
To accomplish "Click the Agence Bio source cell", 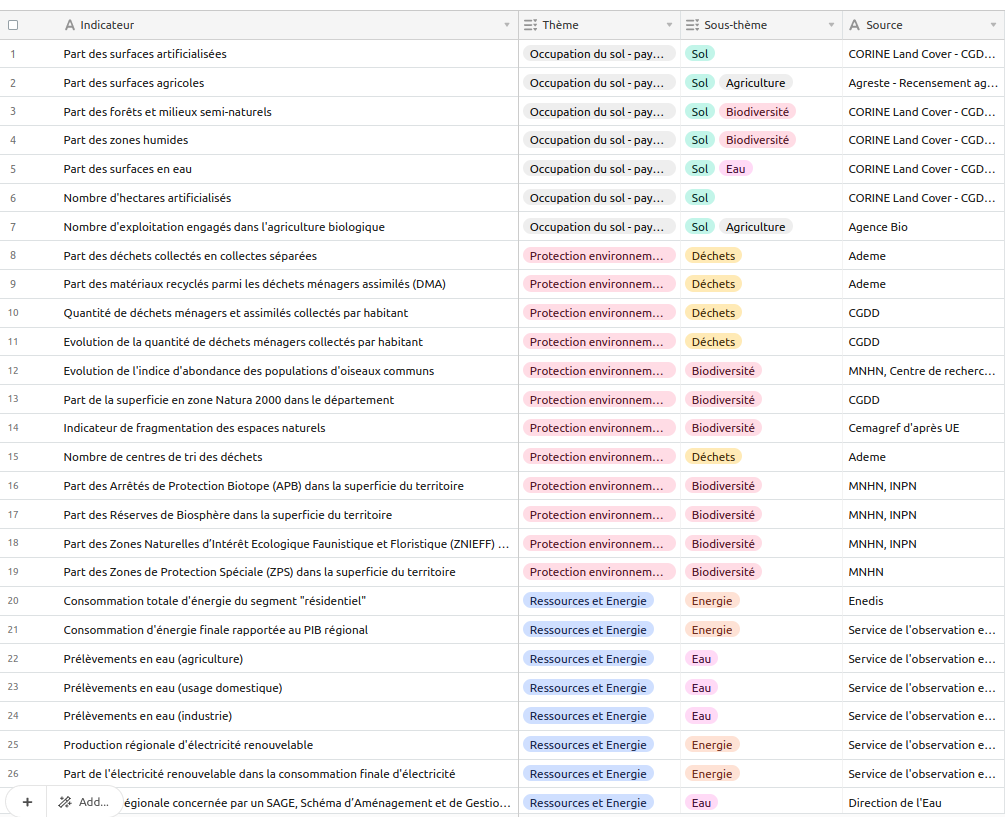I will click(x=878, y=227).
